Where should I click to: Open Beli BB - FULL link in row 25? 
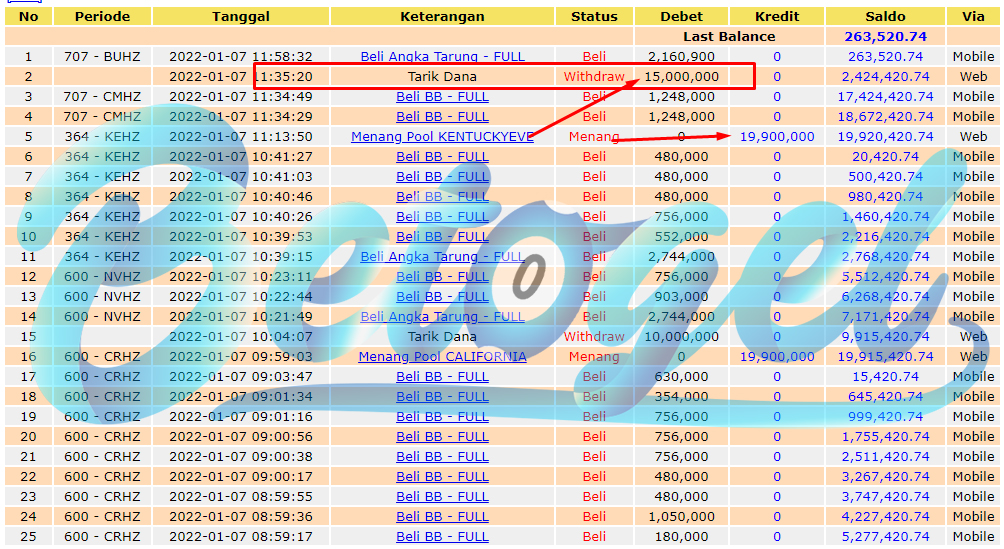pyautogui.click(x=442, y=536)
